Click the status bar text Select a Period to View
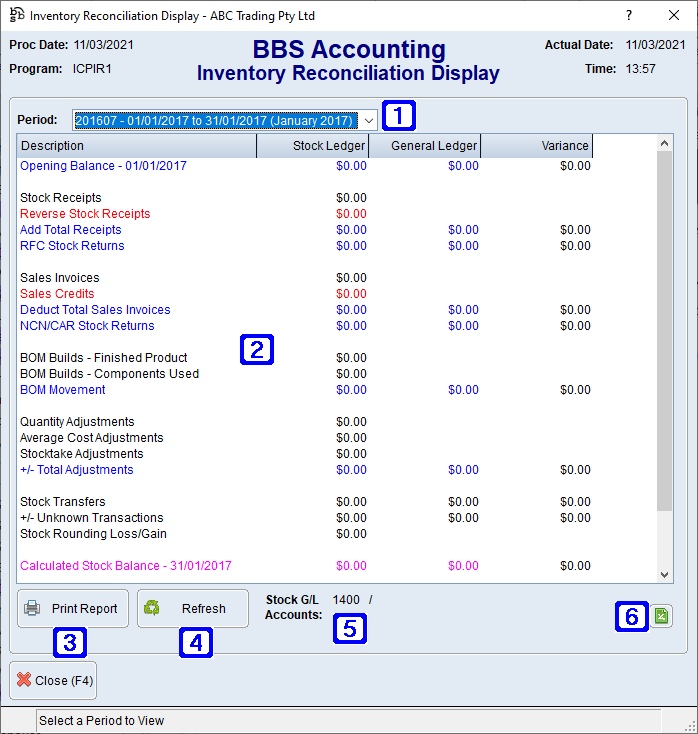Image resolution: width=698 pixels, height=734 pixels. (102, 720)
